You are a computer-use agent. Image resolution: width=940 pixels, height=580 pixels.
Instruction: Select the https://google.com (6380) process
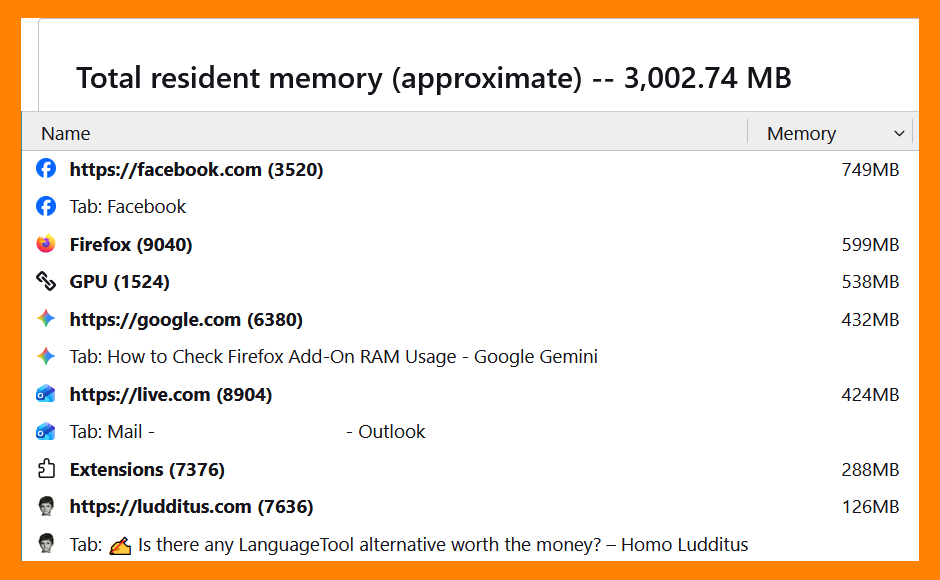pyautogui.click(x=470, y=319)
